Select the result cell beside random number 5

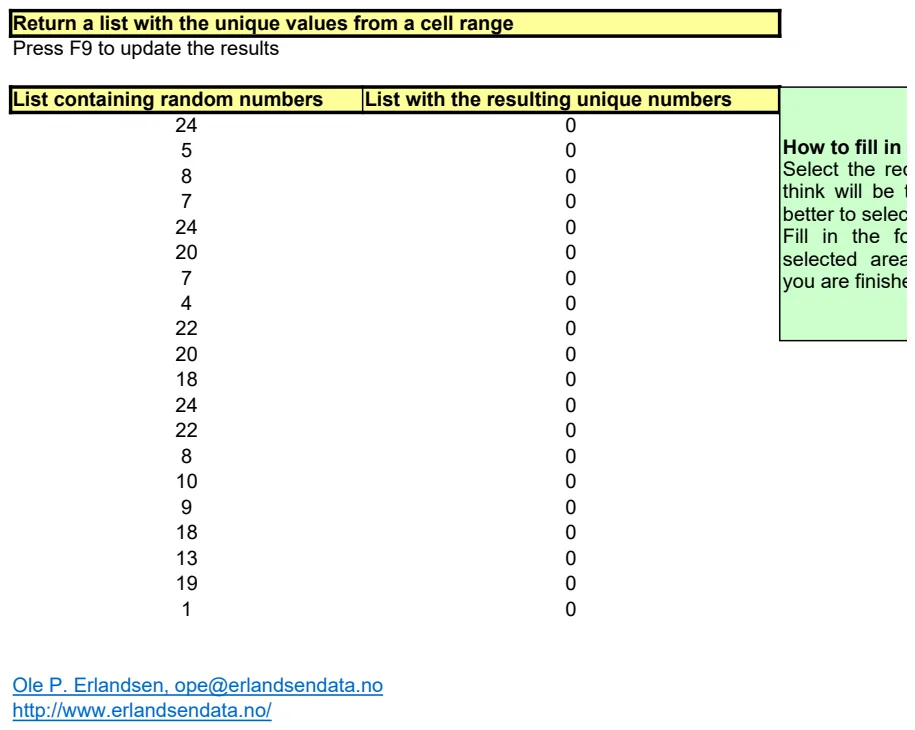[x=571, y=151]
